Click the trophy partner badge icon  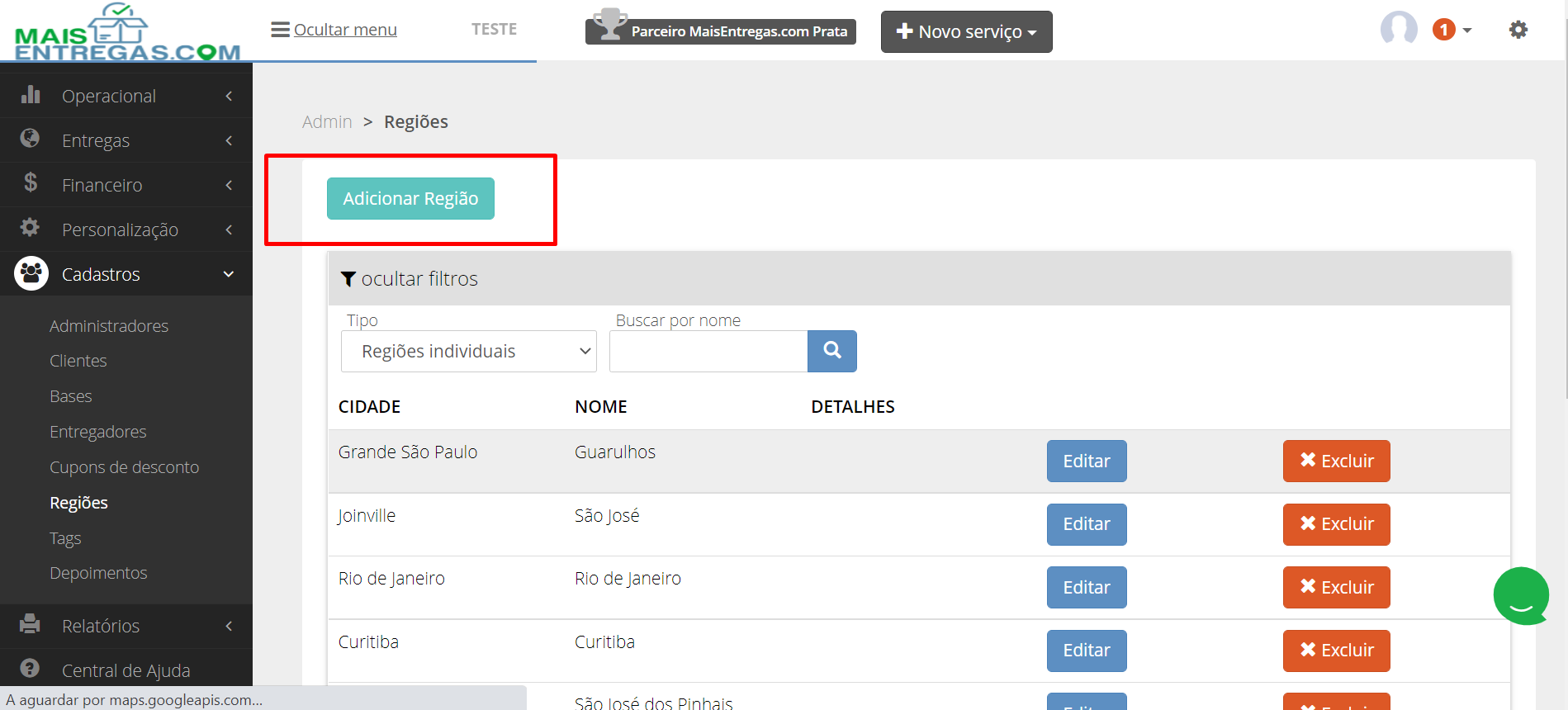tap(610, 24)
